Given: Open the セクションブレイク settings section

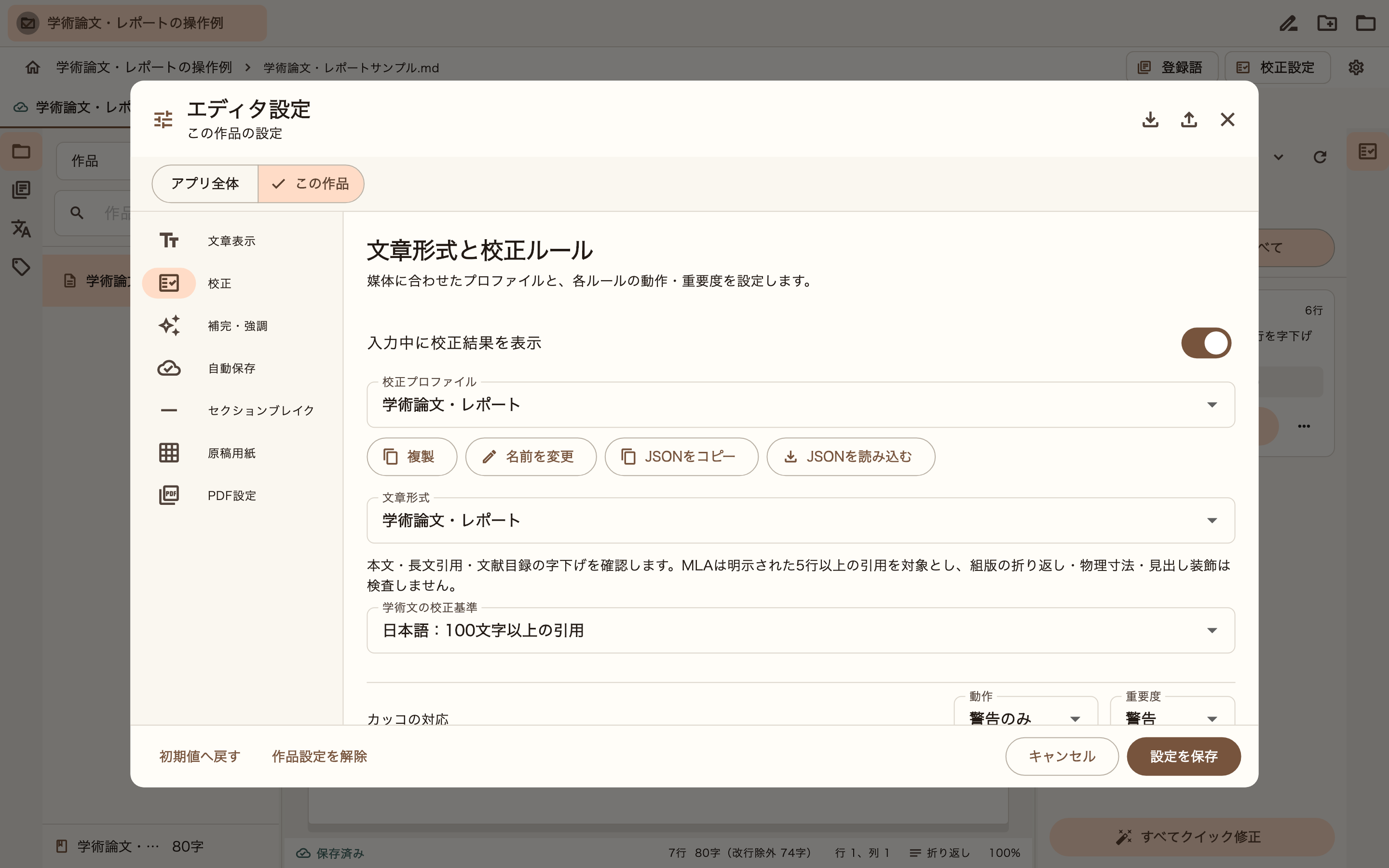Looking at the screenshot, I should pyautogui.click(x=236, y=410).
